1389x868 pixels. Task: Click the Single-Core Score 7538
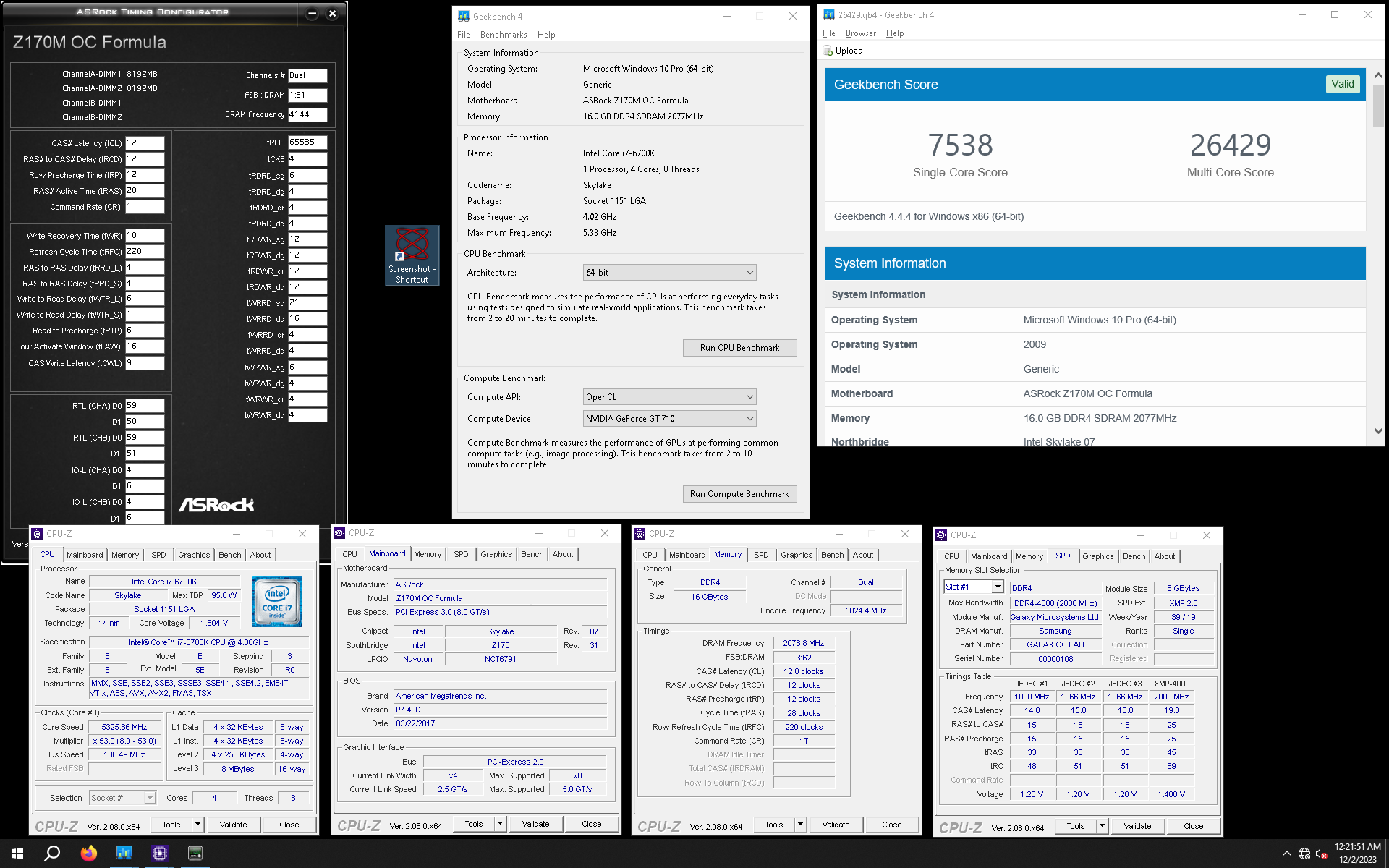[960, 145]
